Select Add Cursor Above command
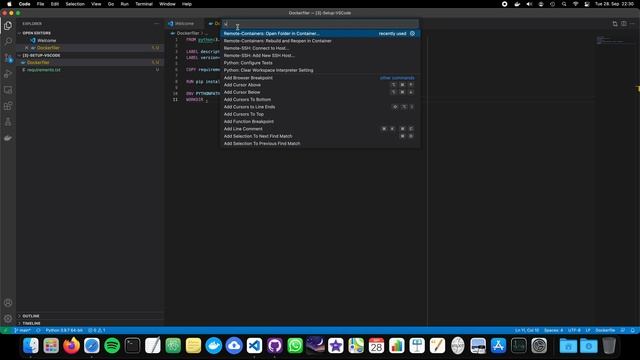Viewport: 640px width, 360px height. click(x=320, y=85)
